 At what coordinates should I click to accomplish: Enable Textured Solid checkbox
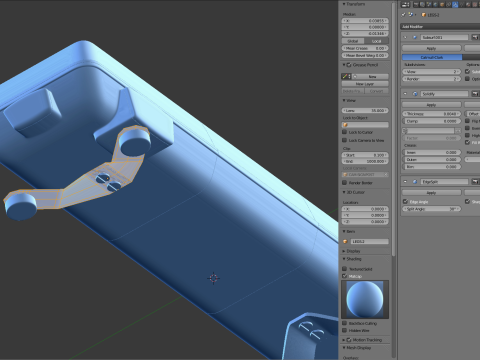tap(345, 269)
